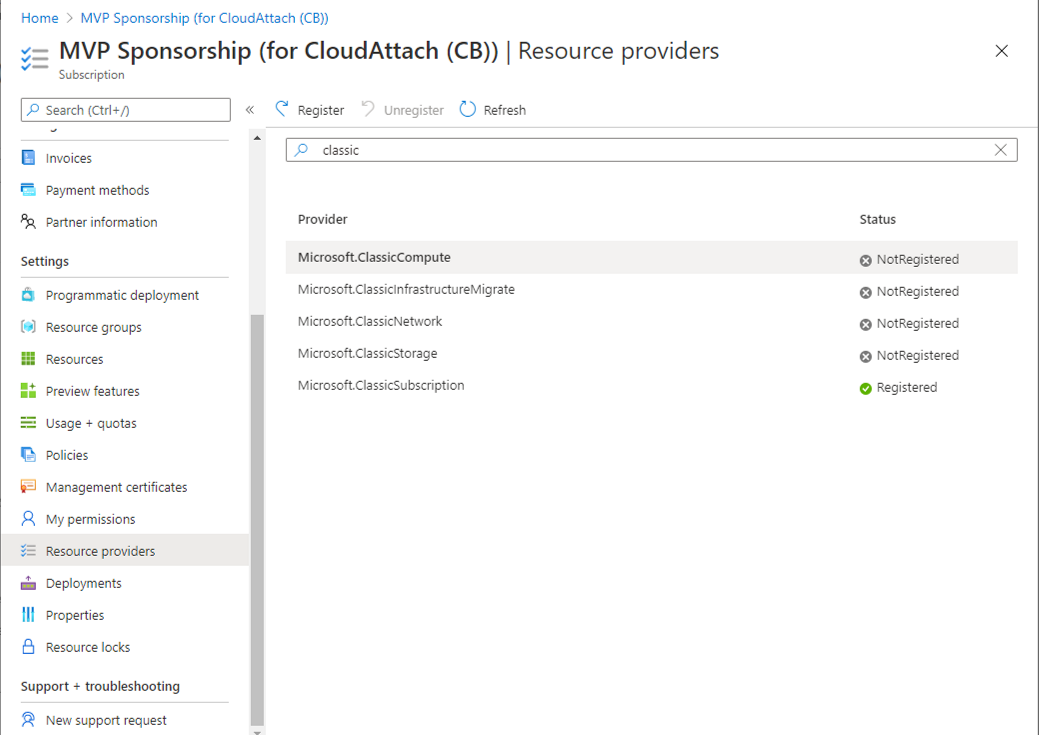Screen dimensions: 1039x735
Task: Click the green Resources grid icon
Action: [28, 359]
